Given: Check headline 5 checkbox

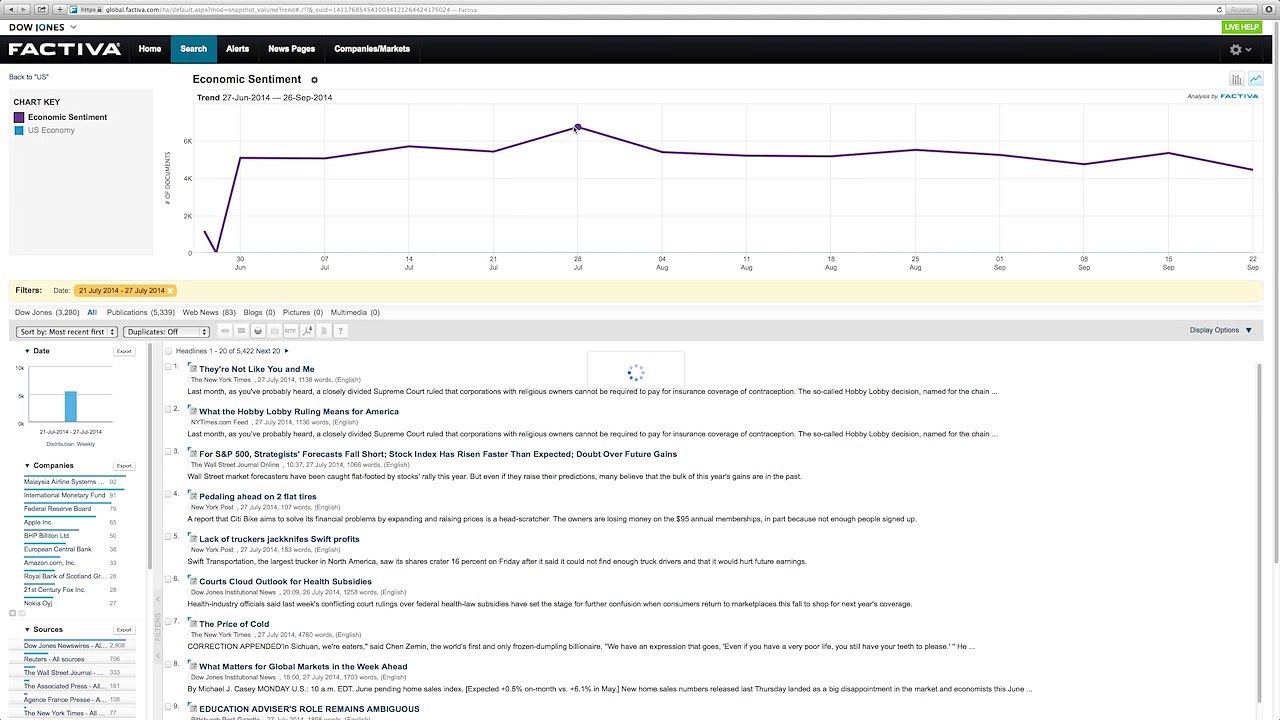Looking at the screenshot, I should pos(168,538).
